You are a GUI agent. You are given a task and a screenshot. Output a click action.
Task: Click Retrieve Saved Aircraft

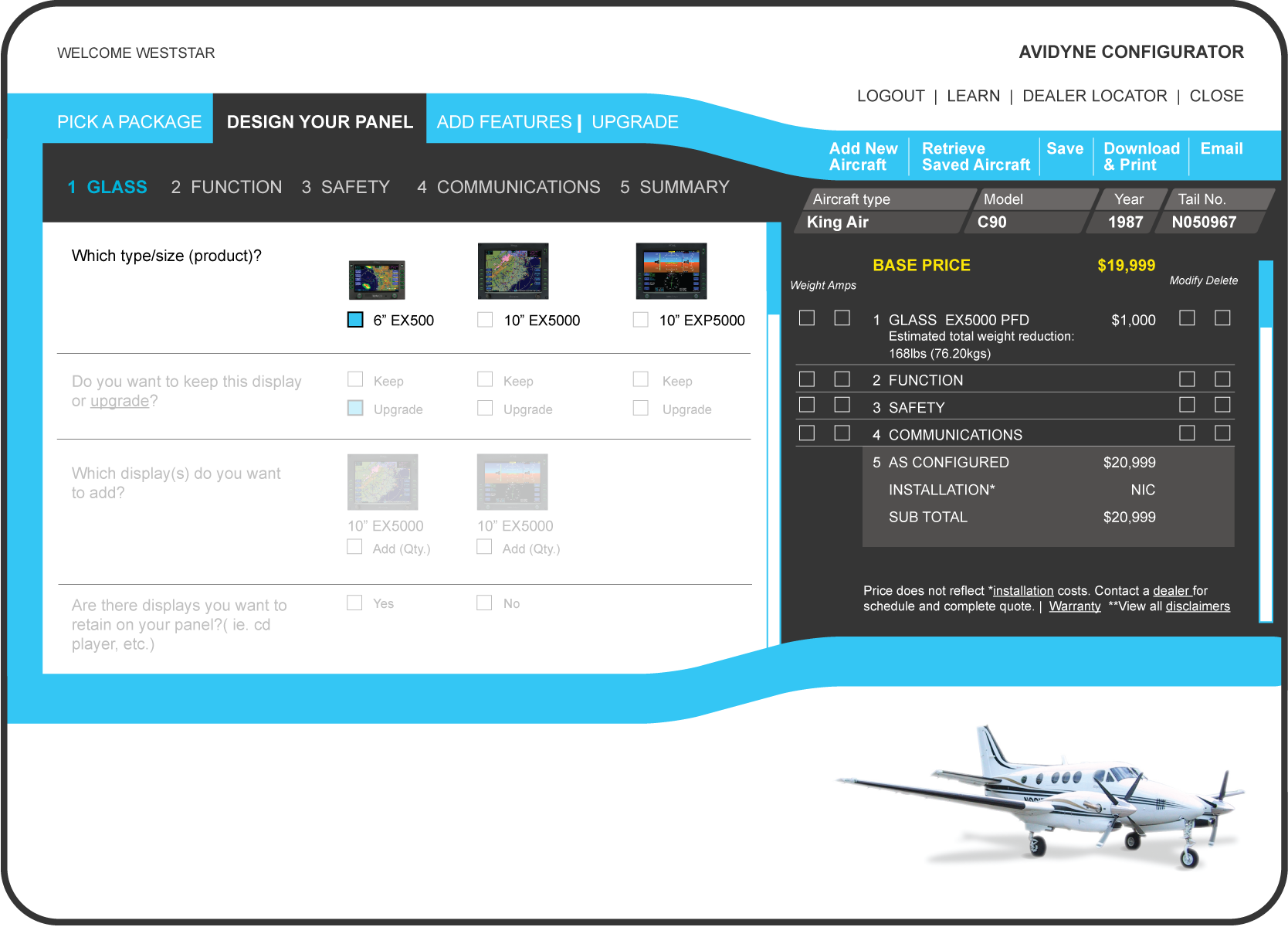click(x=976, y=156)
